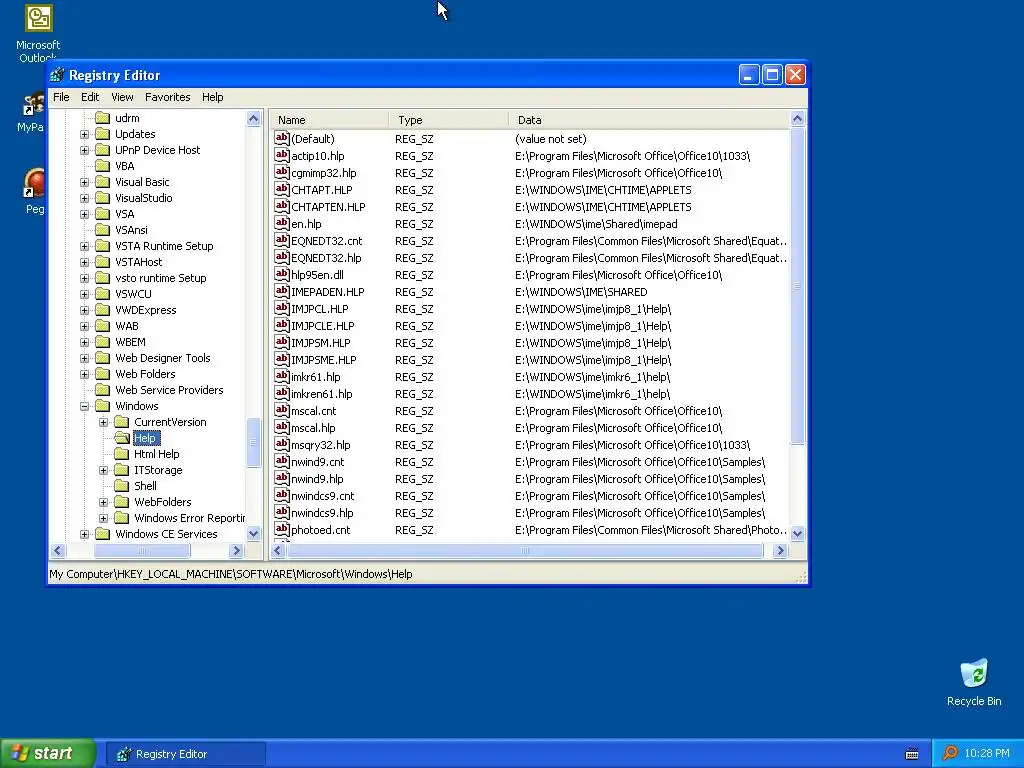Click the keyboard icon in the taskbar
The image size is (1024, 768).
coord(912,754)
